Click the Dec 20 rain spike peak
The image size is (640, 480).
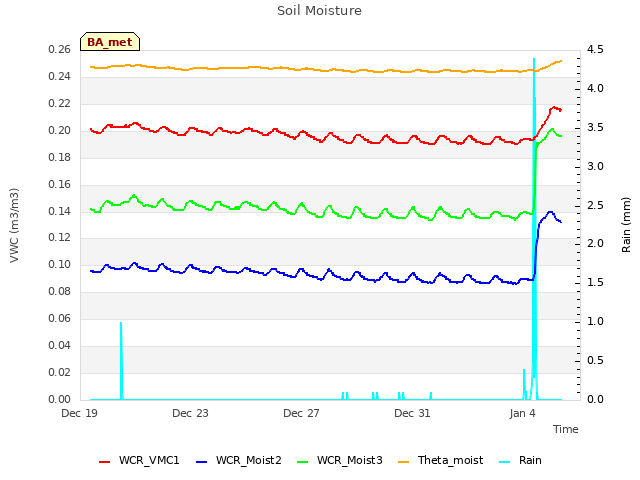121,323
